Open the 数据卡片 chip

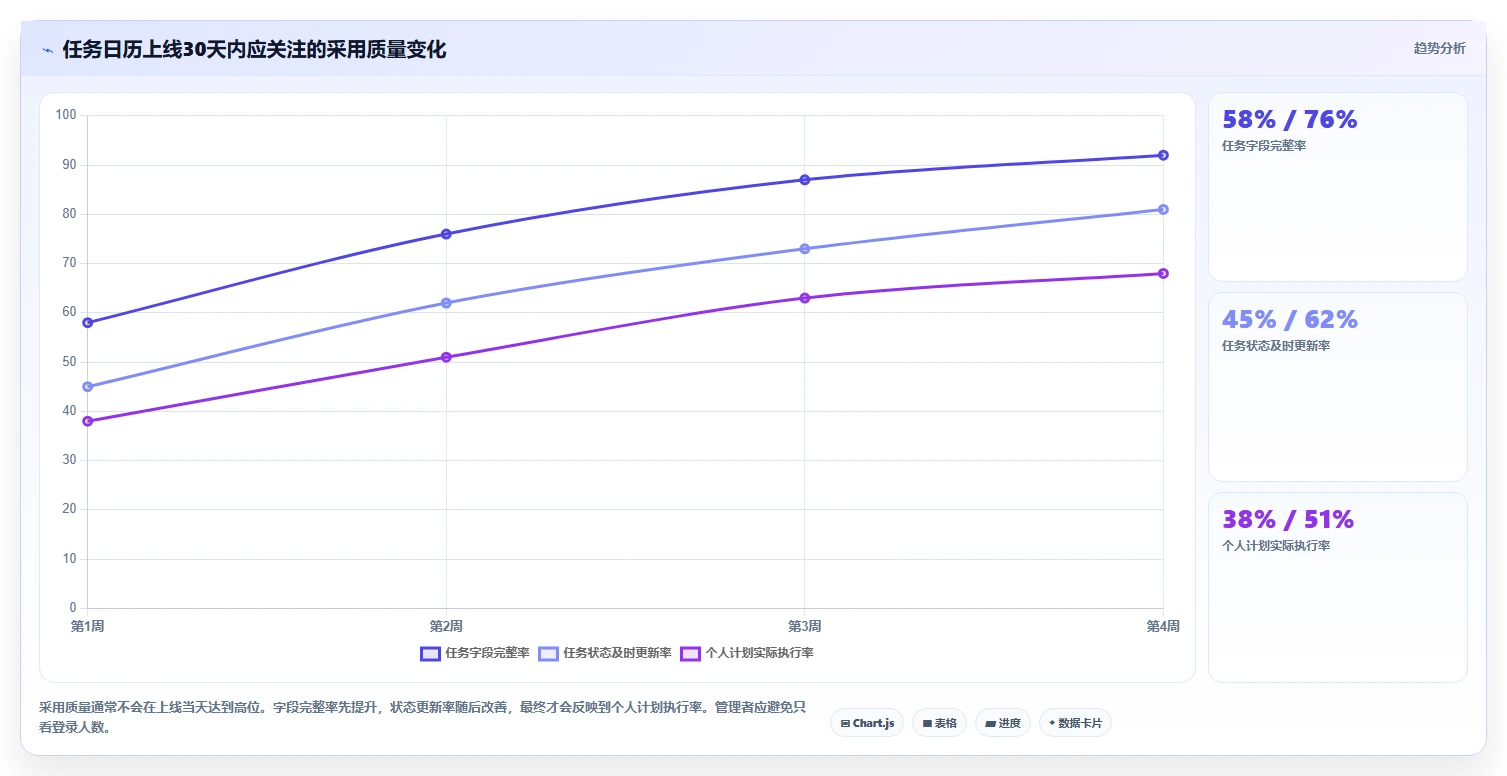(x=1075, y=723)
